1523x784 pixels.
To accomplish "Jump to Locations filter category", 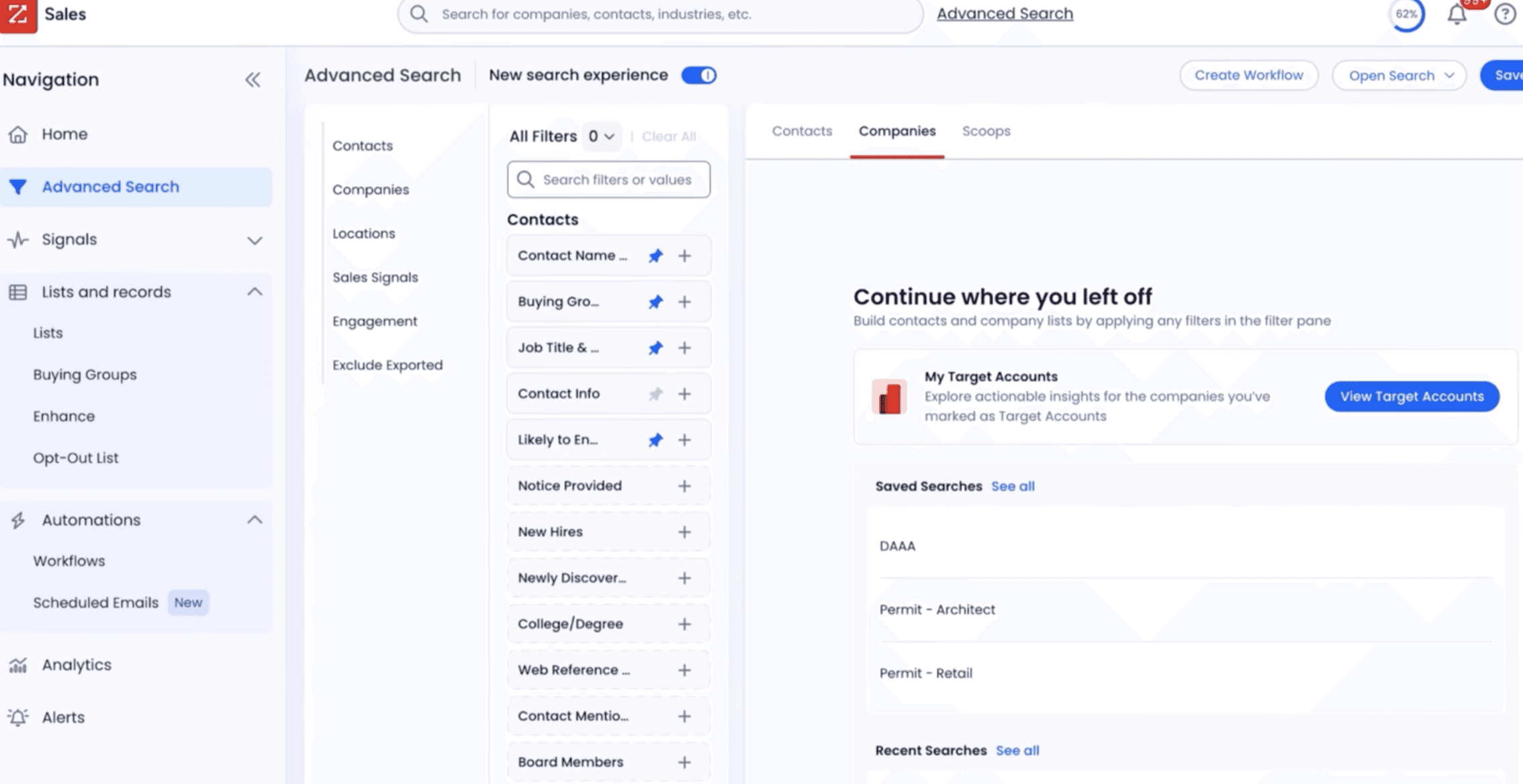I will coord(364,234).
